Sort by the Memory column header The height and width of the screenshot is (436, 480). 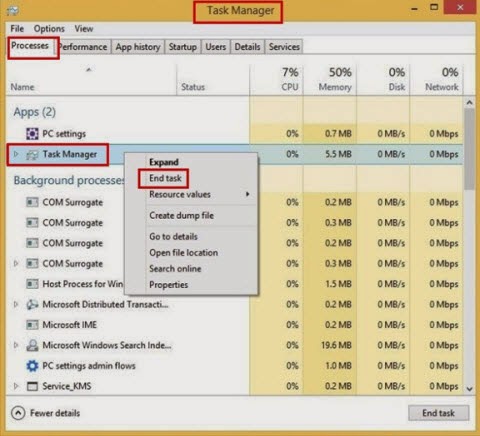point(330,80)
